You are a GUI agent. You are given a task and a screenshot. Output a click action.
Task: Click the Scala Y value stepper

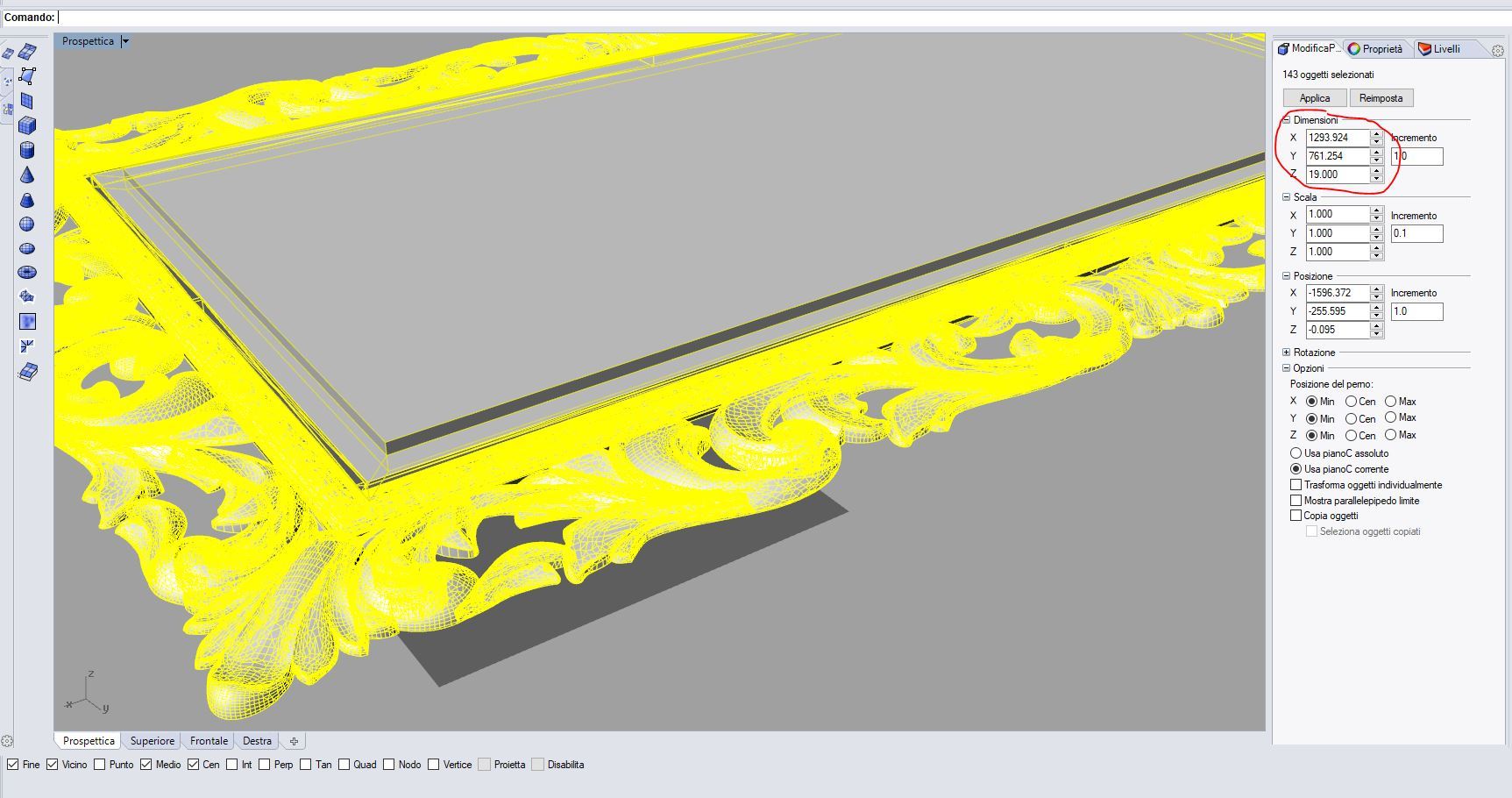[1377, 233]
